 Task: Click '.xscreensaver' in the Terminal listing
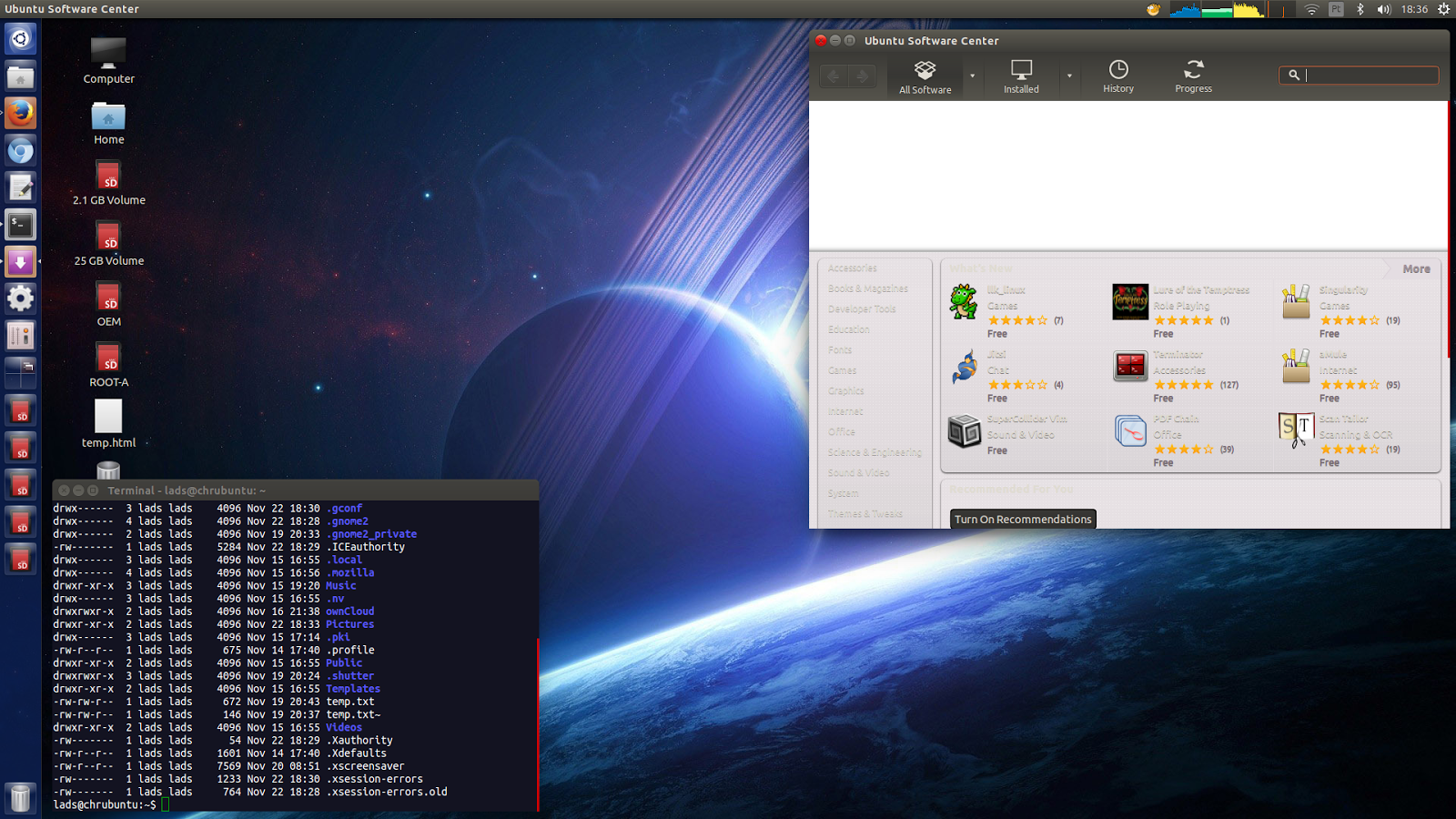click(x=365, y=766)
